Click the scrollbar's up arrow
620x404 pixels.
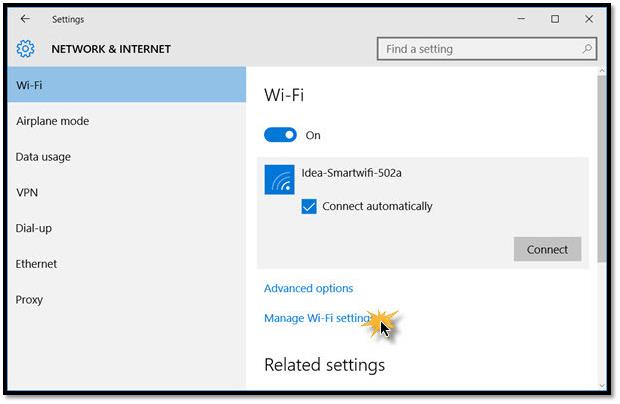click(602, 71)
